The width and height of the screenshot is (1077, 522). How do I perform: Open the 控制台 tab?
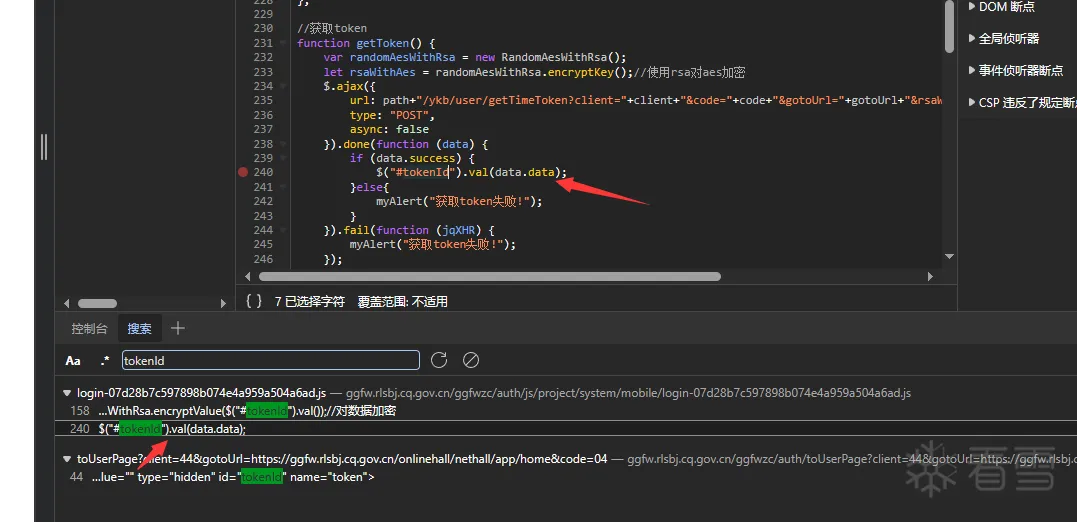89,329
